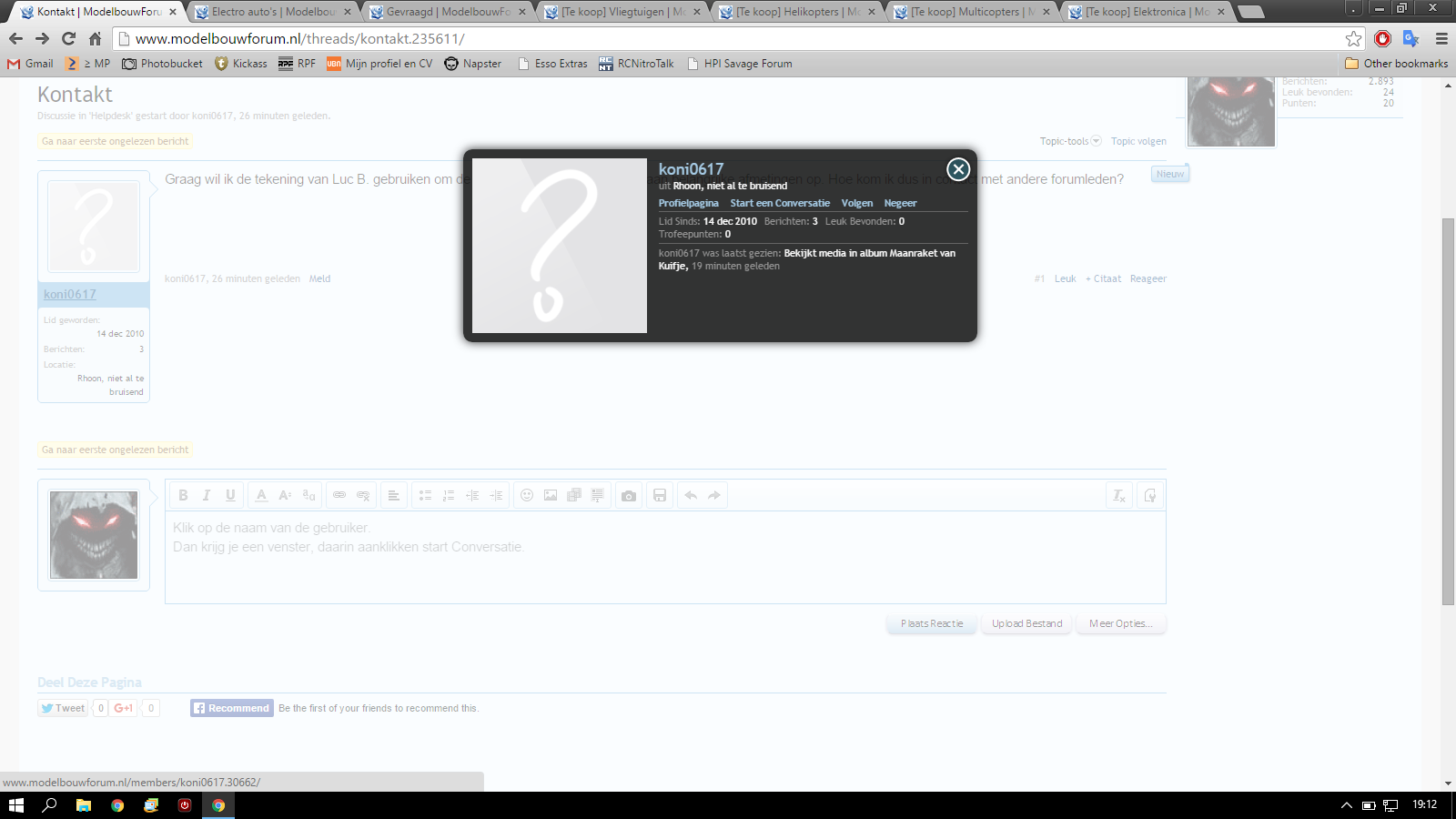The image size is (1456, 819).
Task: Open the font family dropdown in editor
Action: coord(308,495)
